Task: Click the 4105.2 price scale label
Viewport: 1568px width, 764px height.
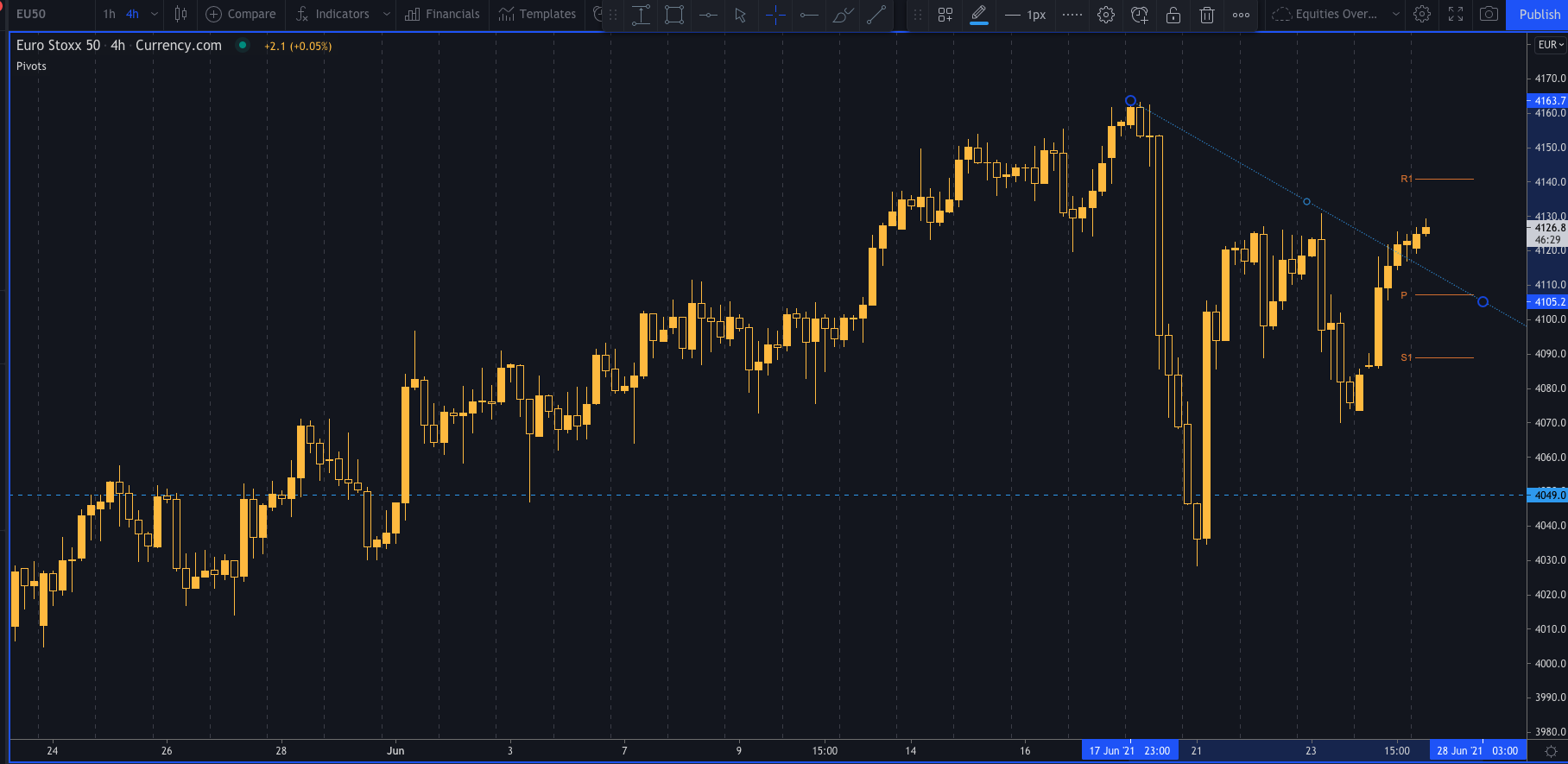Action: pos(1548,302)
